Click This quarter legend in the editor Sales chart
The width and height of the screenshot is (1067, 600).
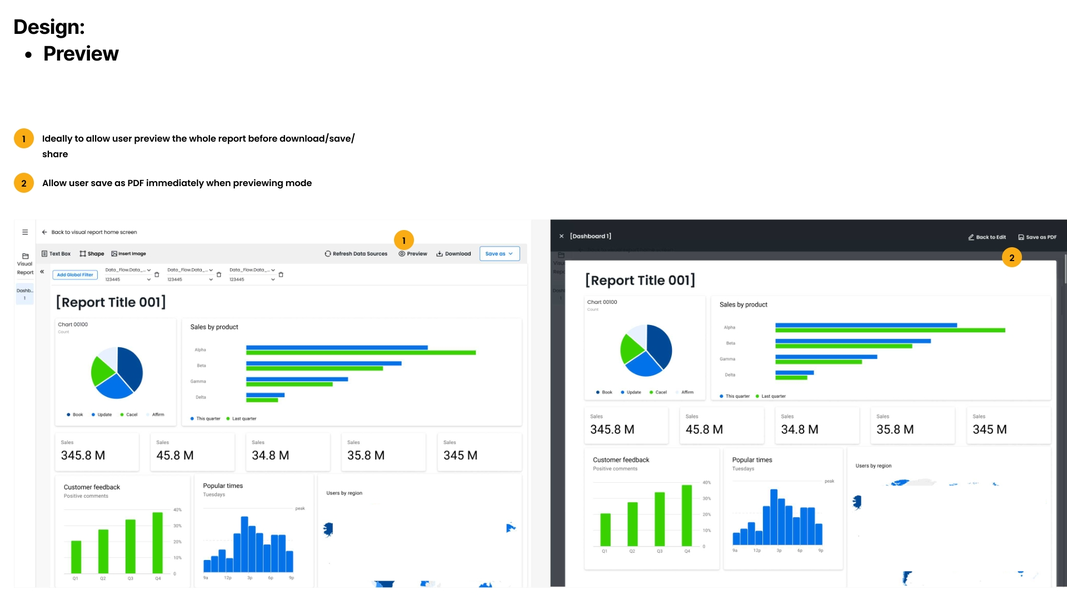point(206,418)
